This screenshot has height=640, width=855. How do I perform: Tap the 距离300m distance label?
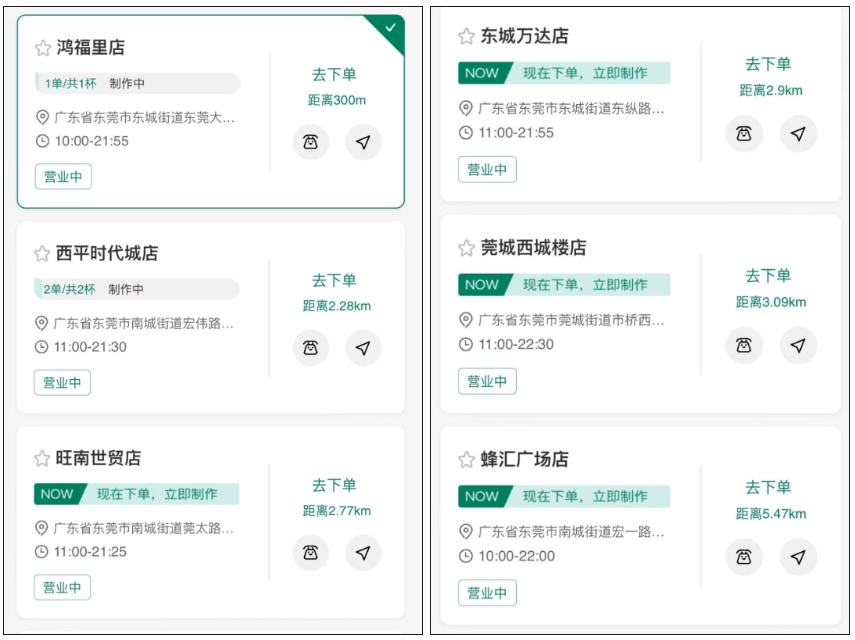(337, 100)
